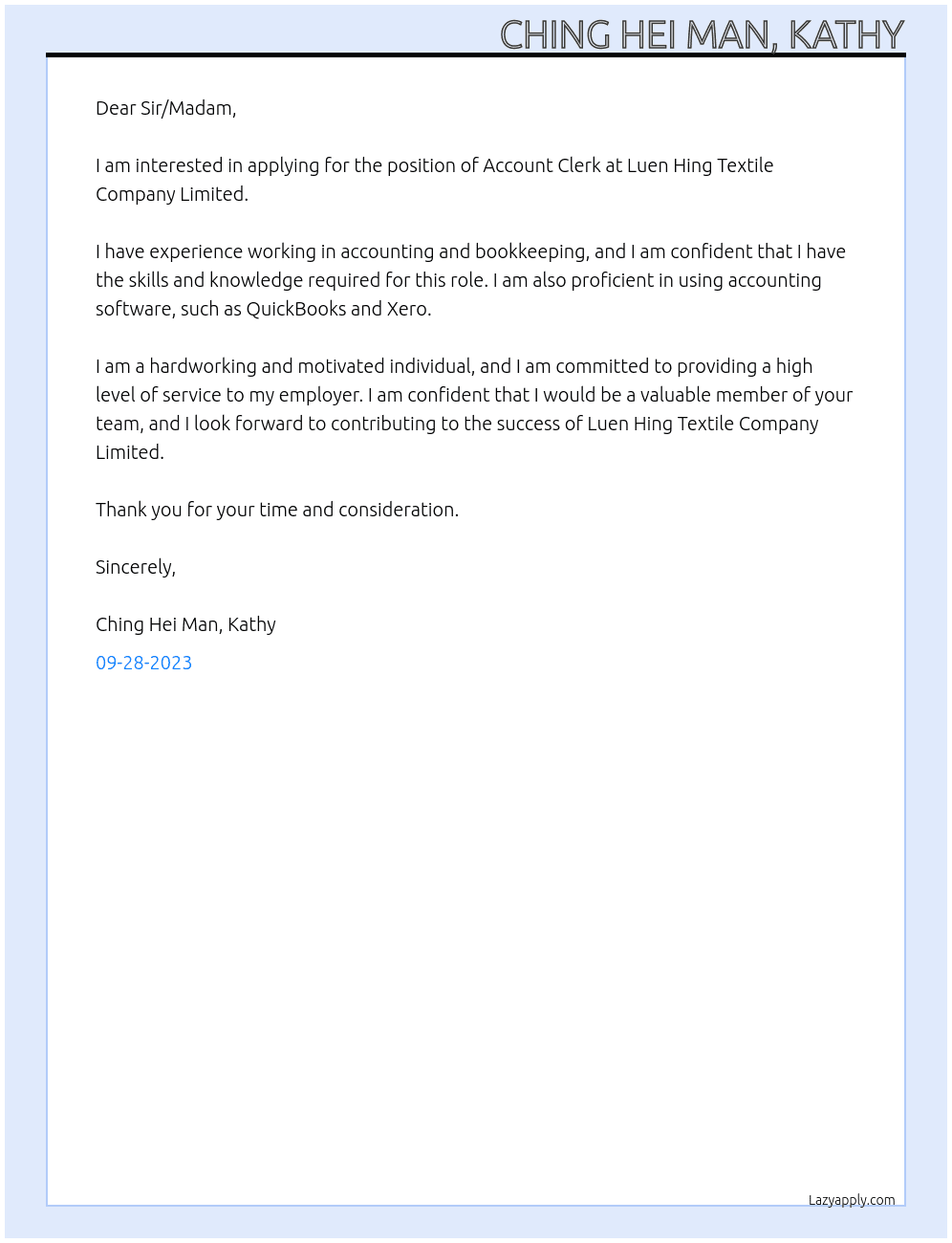952x1243 pixels.
Task: Click the valuable member of your text
Action: click(746, 395)
